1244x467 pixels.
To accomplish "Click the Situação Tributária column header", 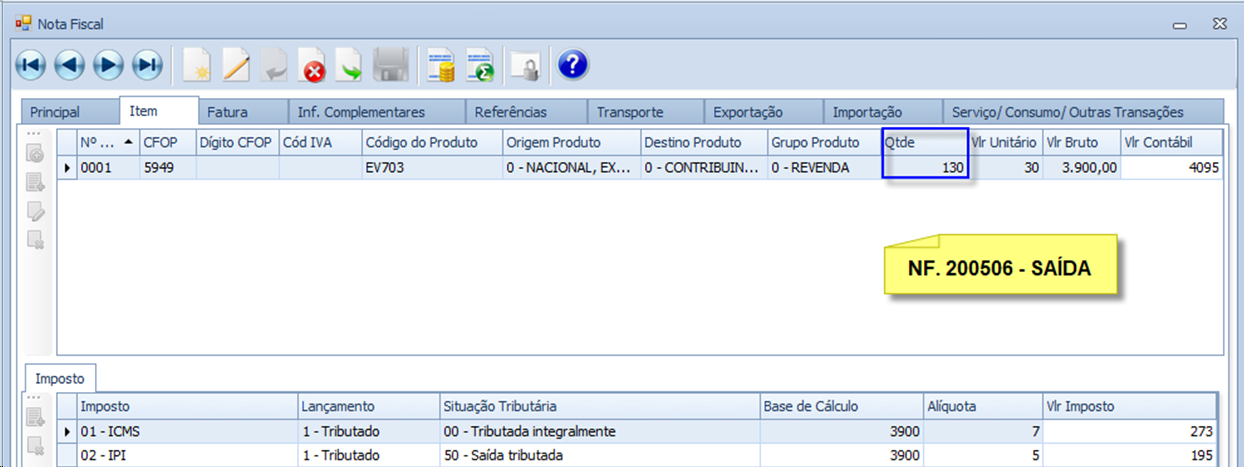I will click(x=599, y=406).
